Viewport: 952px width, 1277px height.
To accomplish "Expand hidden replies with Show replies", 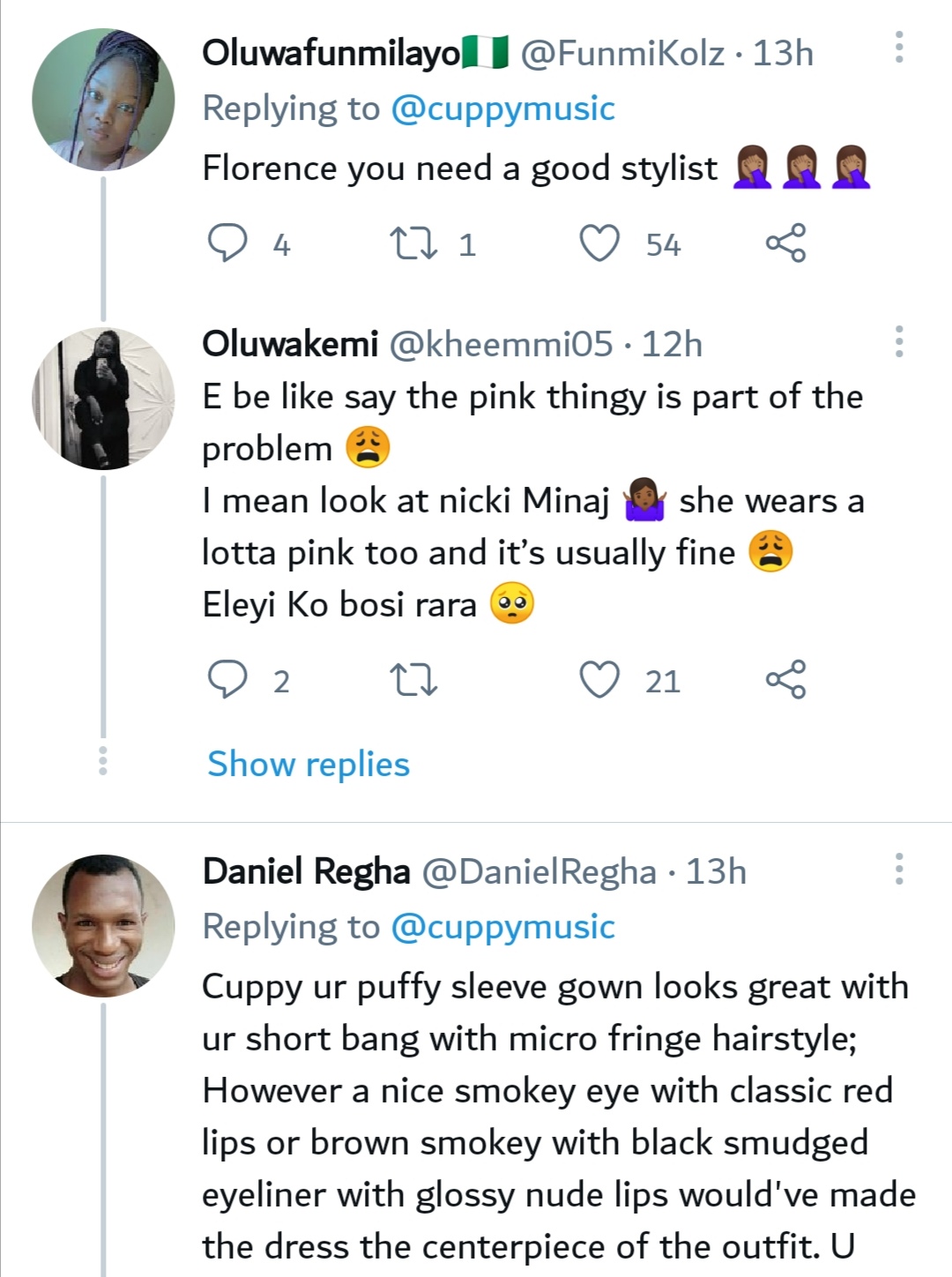I will (x=309, y=764).
